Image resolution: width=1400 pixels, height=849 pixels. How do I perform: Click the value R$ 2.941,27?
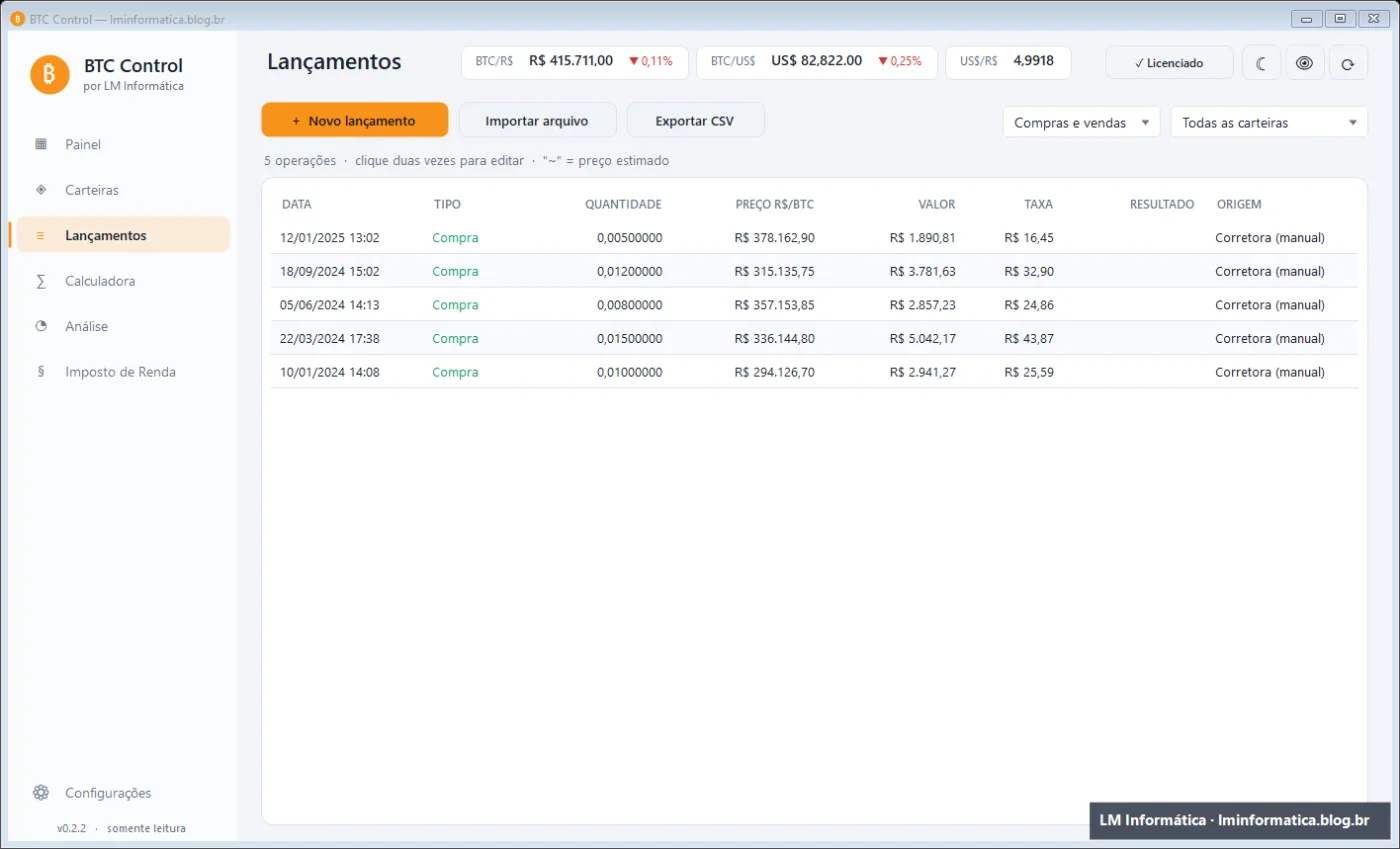click(922, 372)
